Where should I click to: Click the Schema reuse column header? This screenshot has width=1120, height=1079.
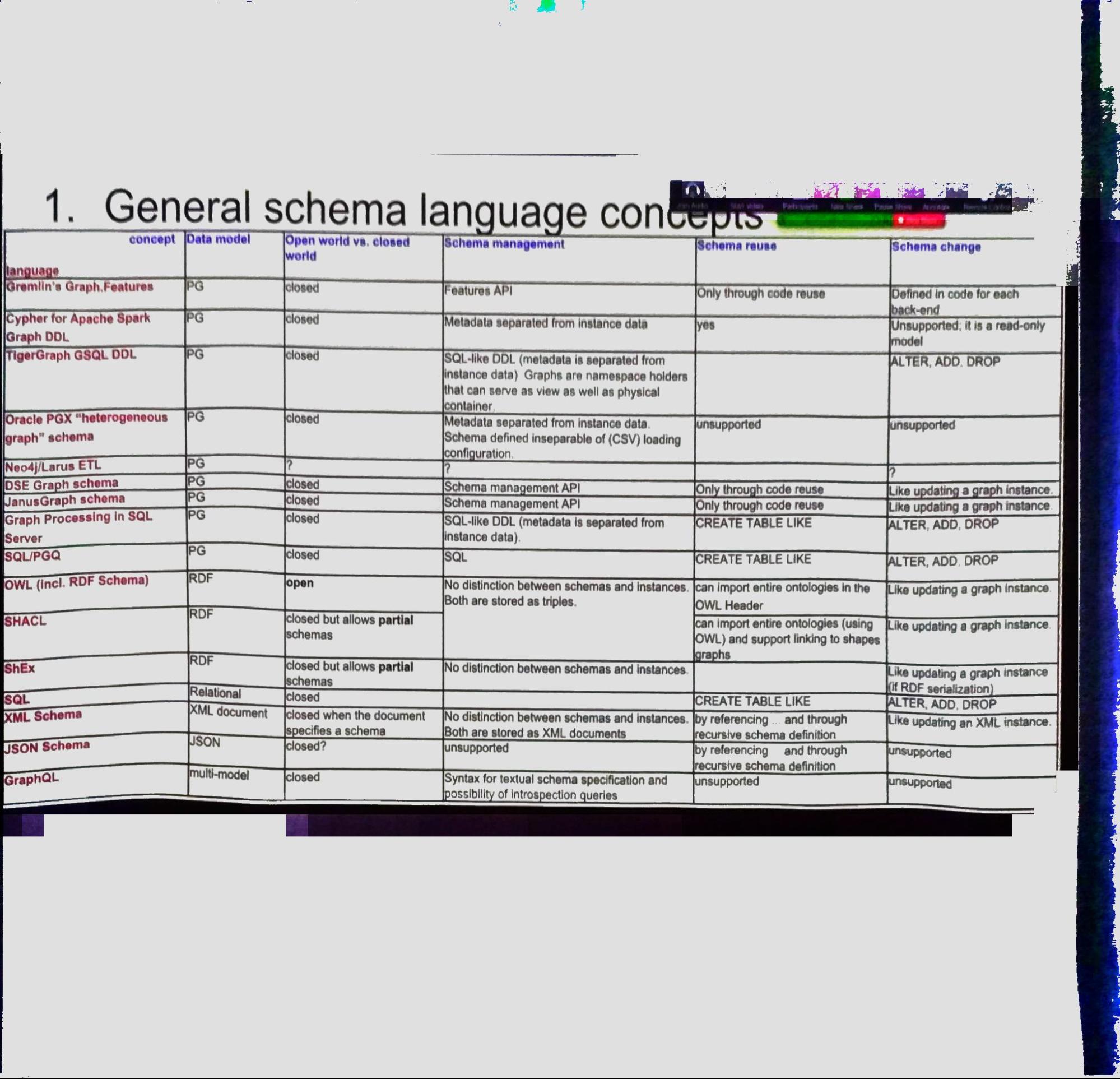tap(737, 247)
